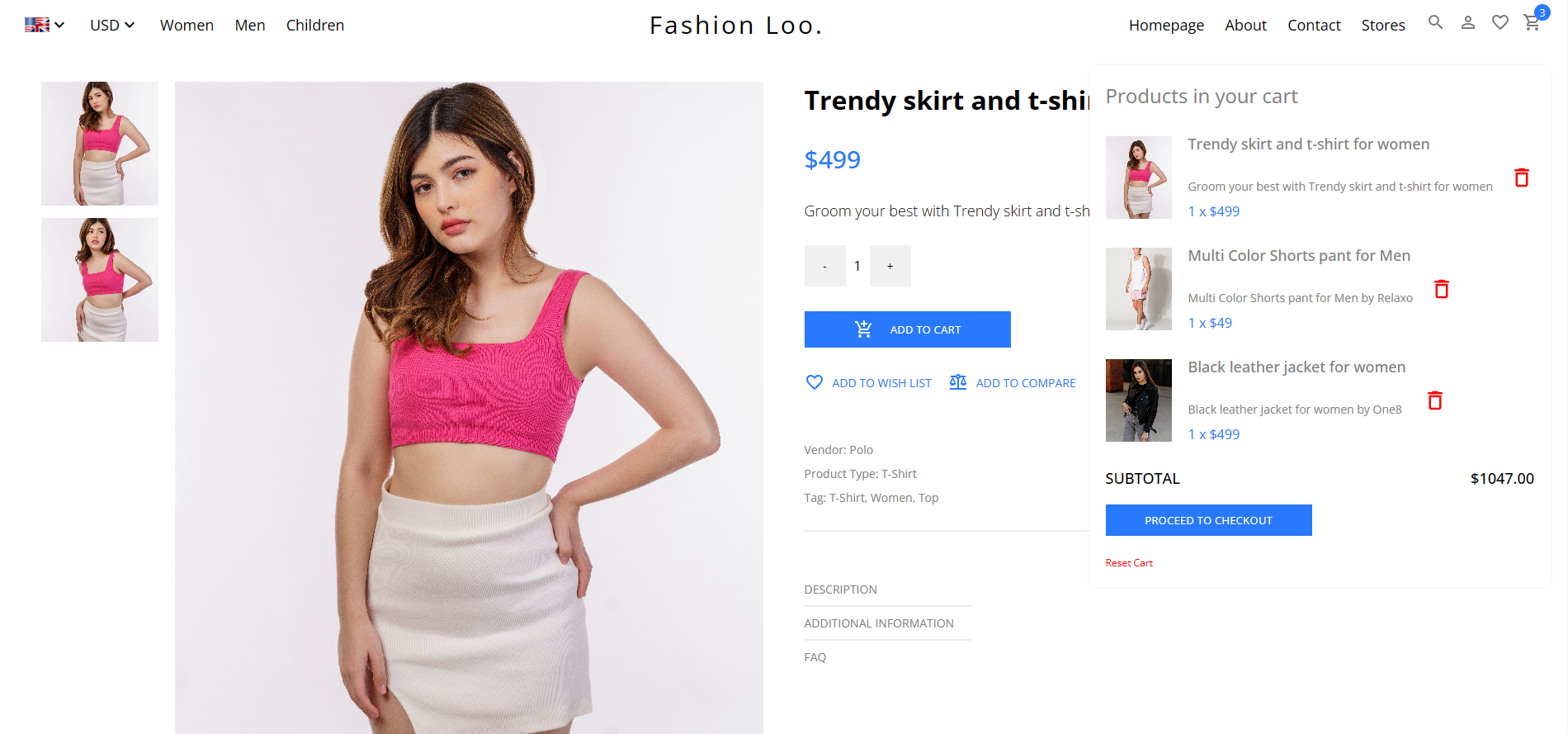Screen dimensions: 1568x734
Task: Open the language selector chevron
Action: (58, 25)
